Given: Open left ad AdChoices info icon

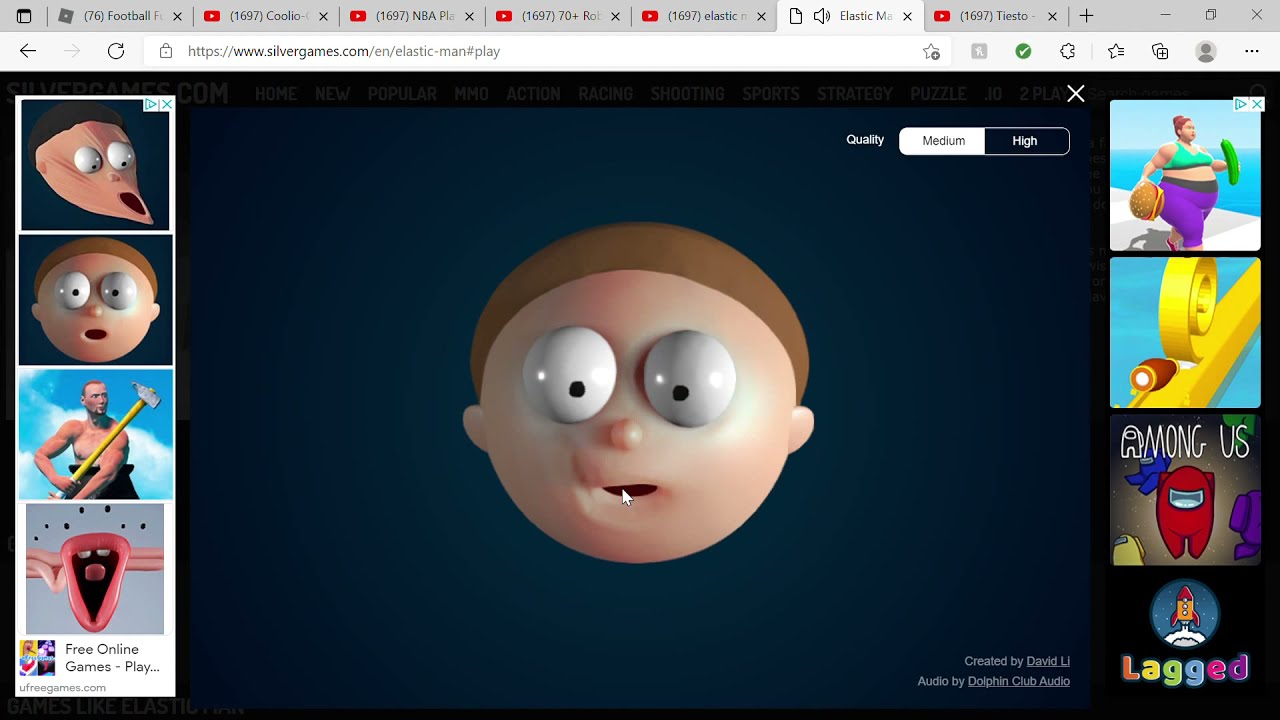Looking at the screenshot, I should pyautogui.click(x=151, y=104).
